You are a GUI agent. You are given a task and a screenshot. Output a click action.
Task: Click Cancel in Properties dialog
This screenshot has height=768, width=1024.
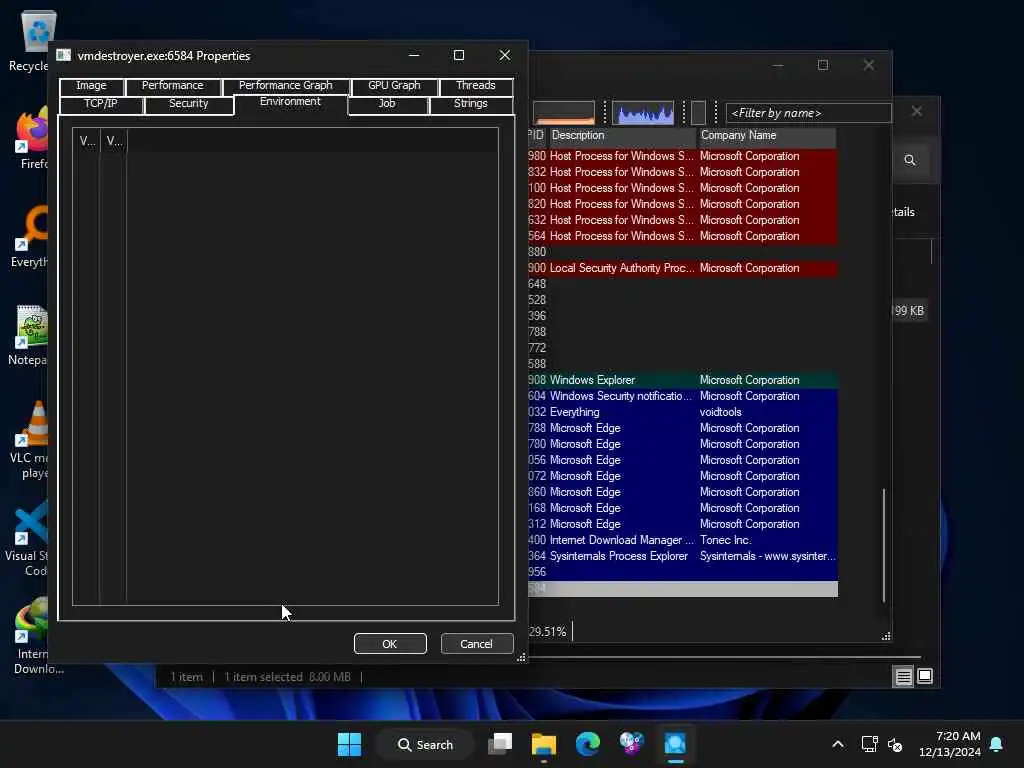point(476,644)
